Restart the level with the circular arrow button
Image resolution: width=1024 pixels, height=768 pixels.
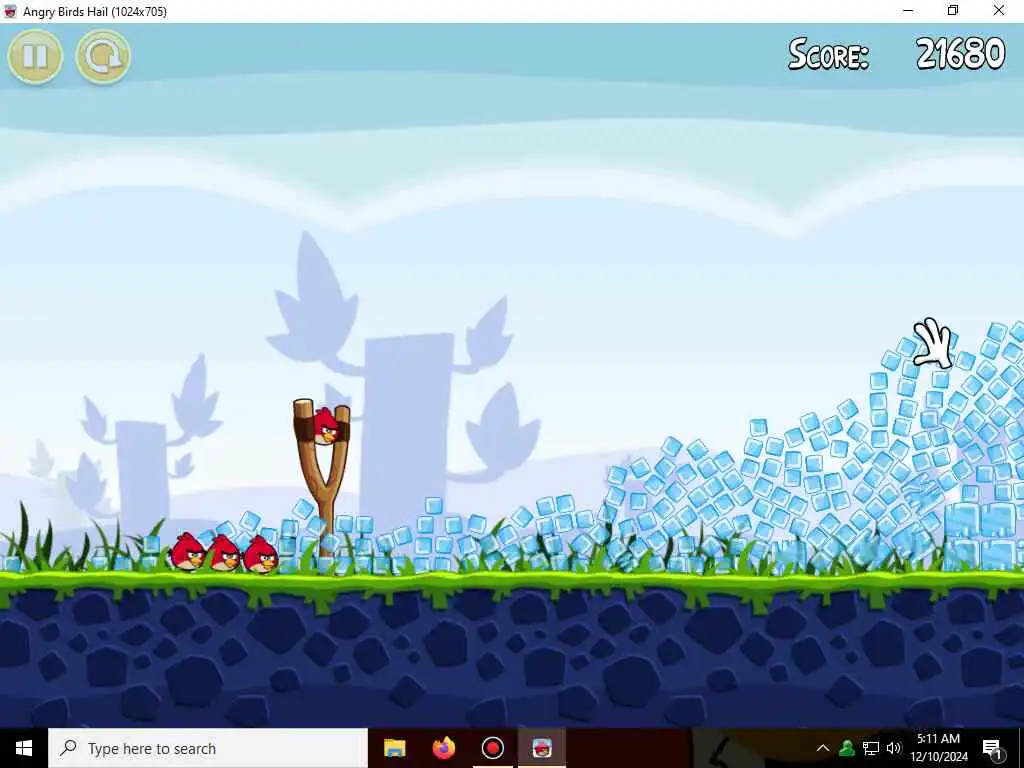tap(103, 56)
